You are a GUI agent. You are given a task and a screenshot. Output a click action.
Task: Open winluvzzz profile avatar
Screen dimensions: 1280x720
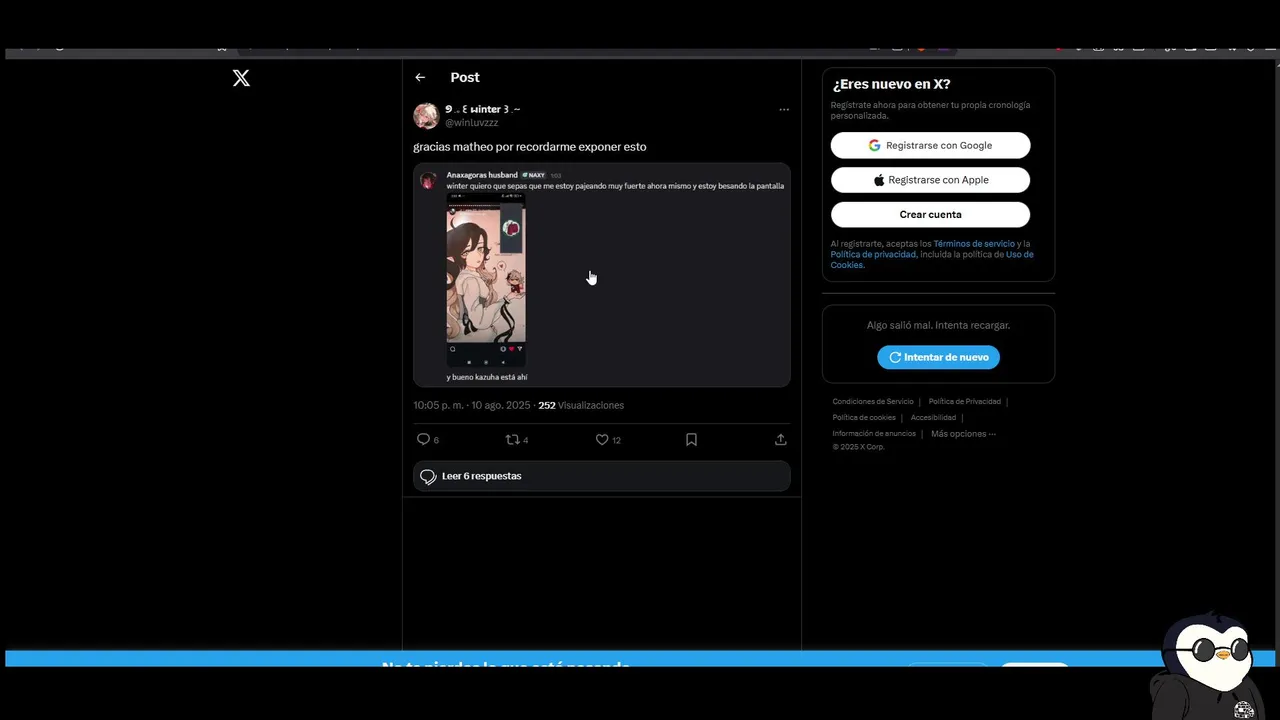coord(426,115)
